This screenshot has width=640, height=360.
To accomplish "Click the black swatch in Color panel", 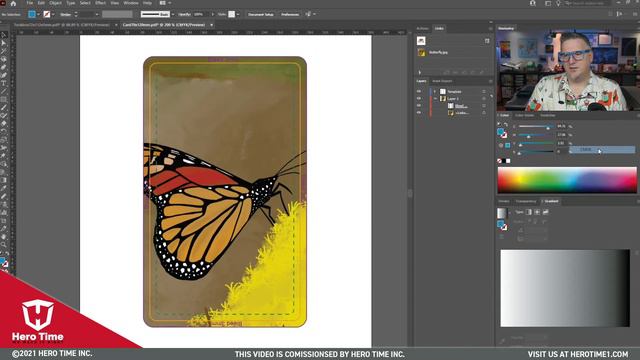I will pyautogui.click(x=504, y=161).
